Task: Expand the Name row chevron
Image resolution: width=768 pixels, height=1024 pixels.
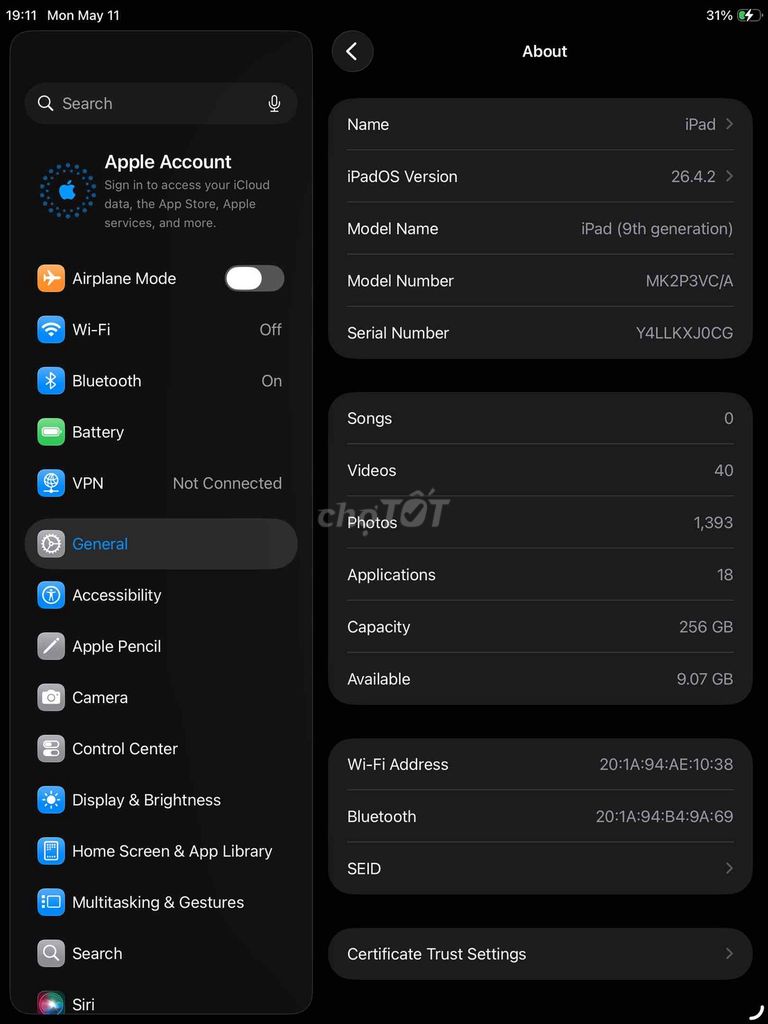Action: pyautogui.click(x=729, y=124)
